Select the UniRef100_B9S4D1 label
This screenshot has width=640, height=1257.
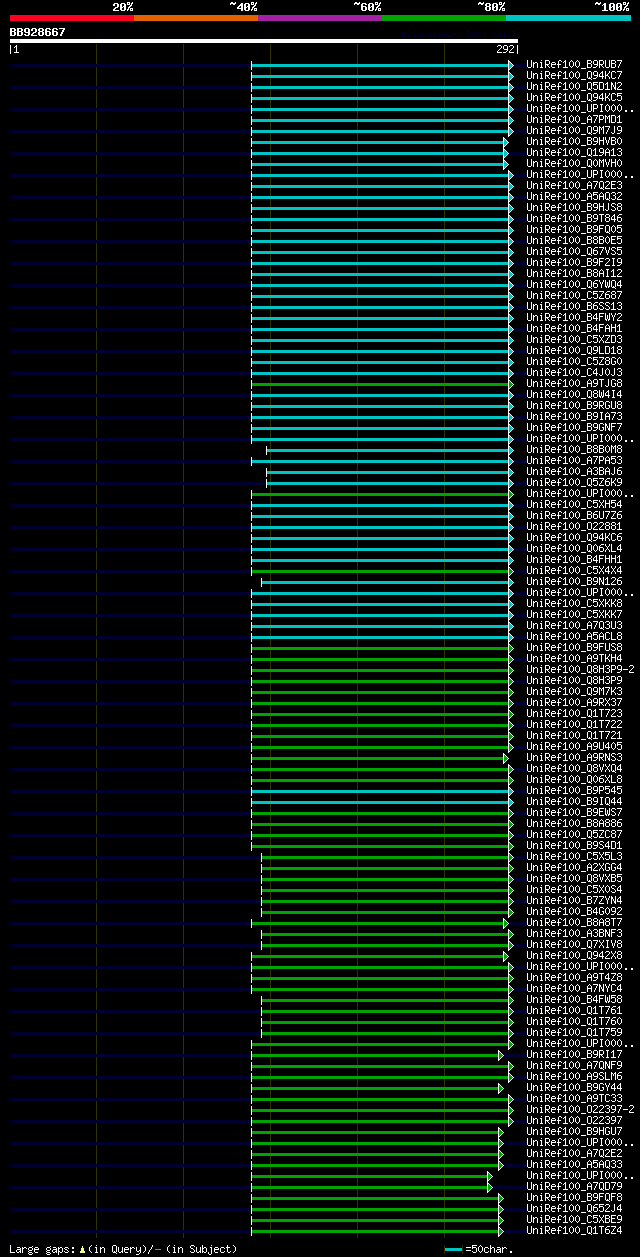(x=574, y=845)
